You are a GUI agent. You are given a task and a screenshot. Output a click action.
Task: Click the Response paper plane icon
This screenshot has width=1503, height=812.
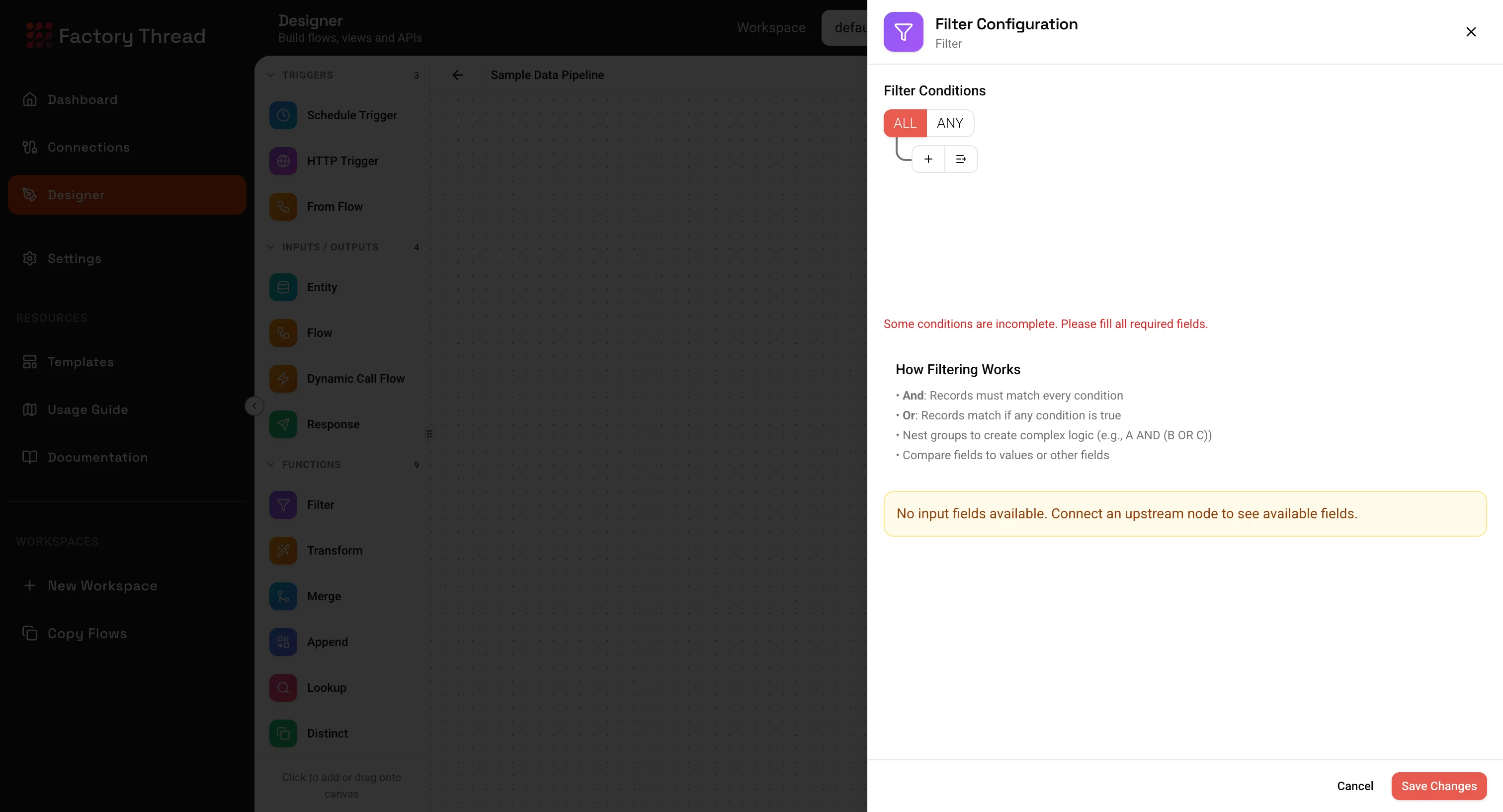tap(283, 425)
